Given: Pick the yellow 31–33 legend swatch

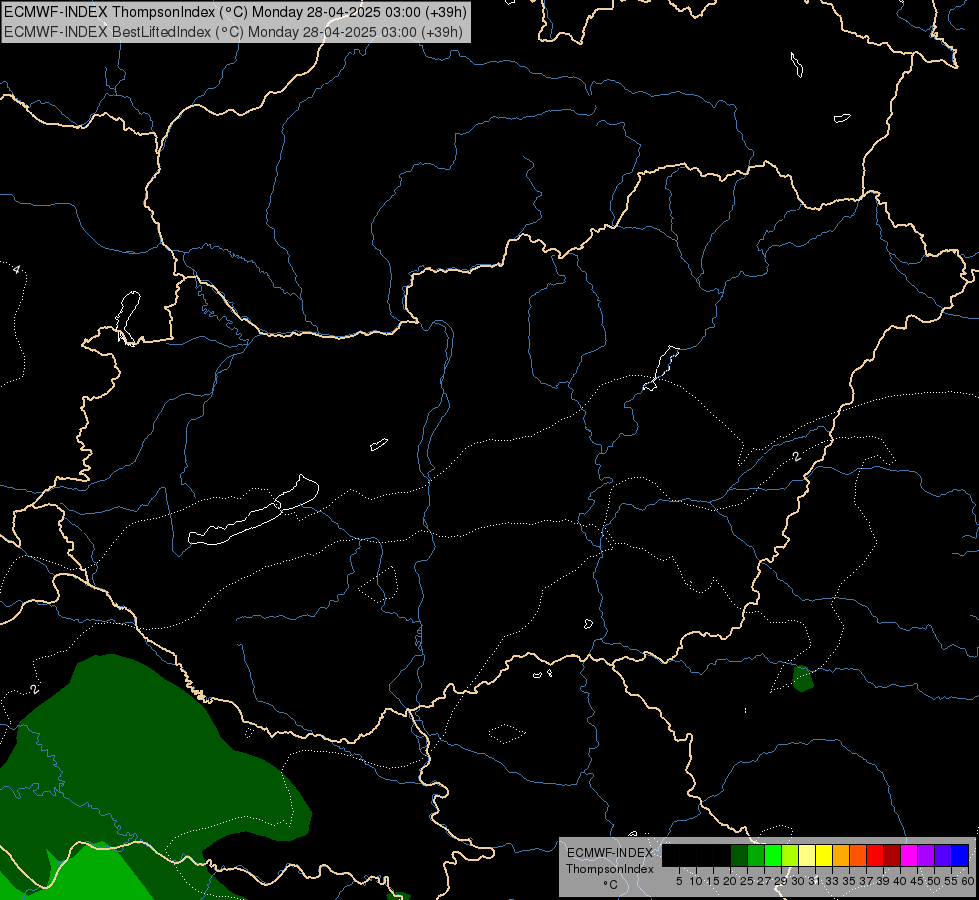Looking at the screenshot, I should pyautogui.click(x=824, y=855).
